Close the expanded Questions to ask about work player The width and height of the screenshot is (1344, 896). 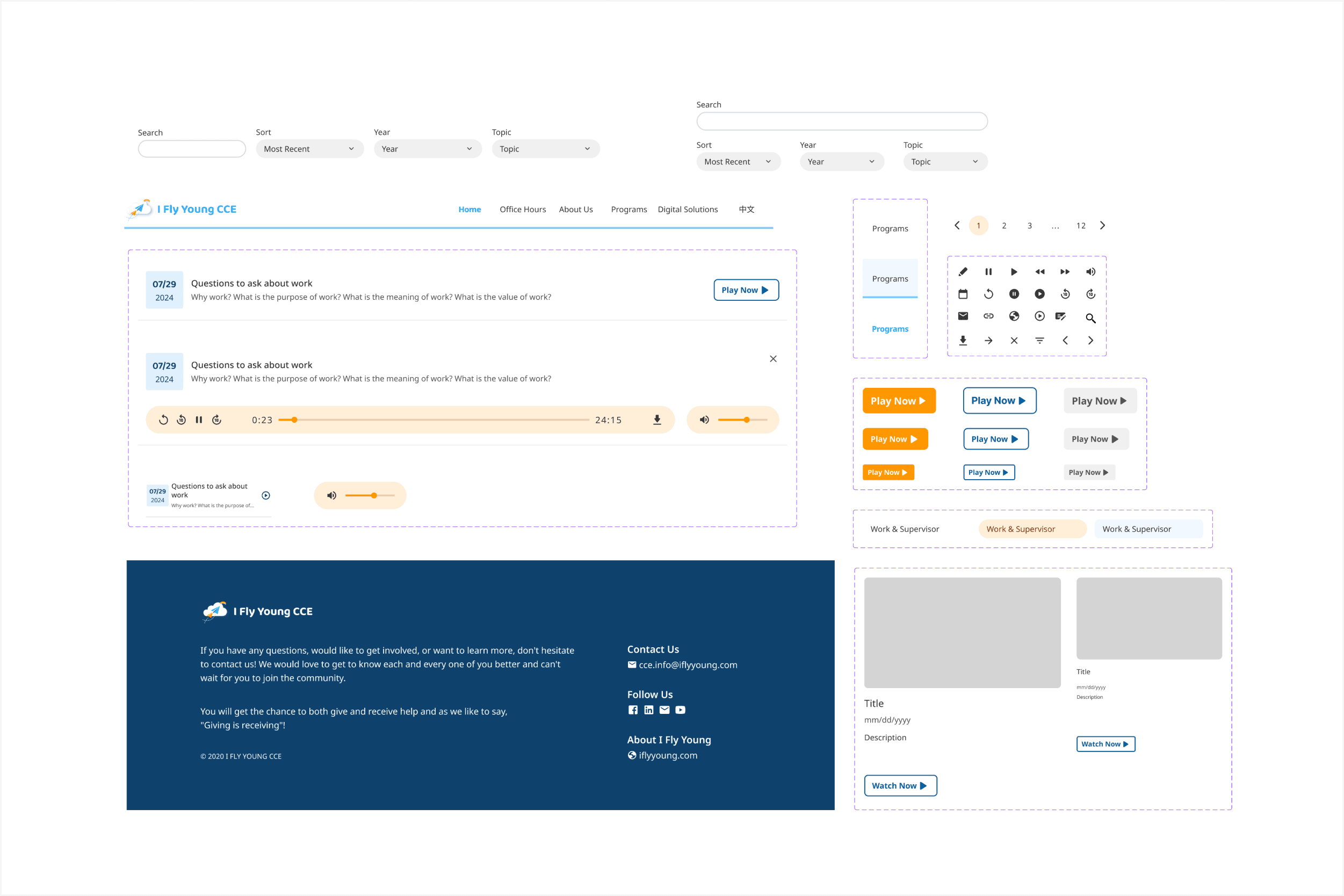coord(773,359)
